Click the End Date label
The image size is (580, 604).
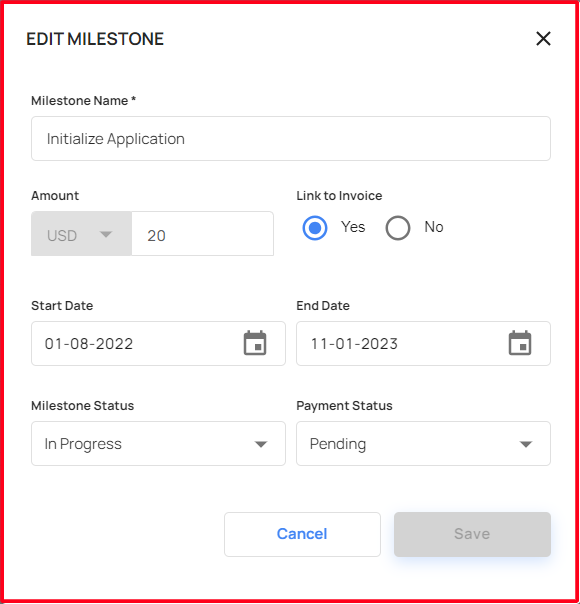pos(323,306)
